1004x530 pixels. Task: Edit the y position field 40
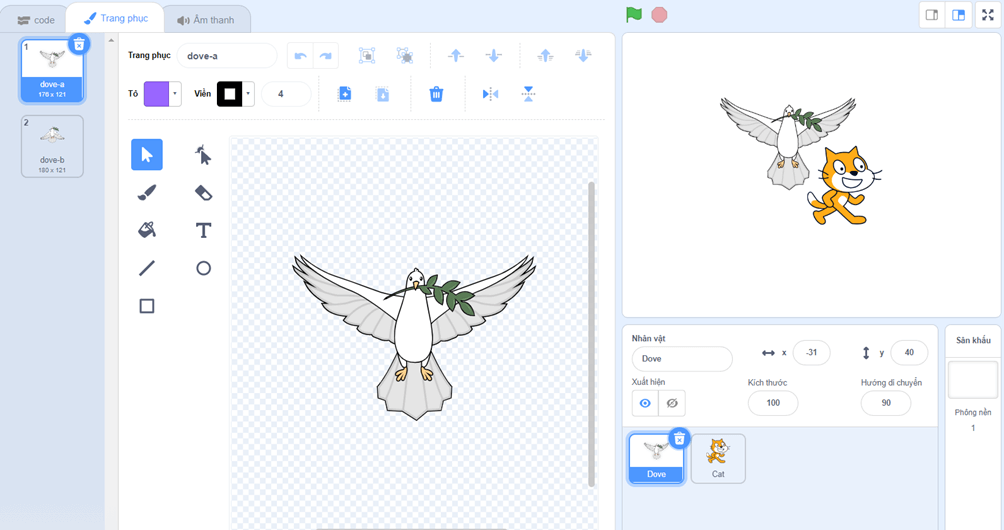(x=909, y=352)
